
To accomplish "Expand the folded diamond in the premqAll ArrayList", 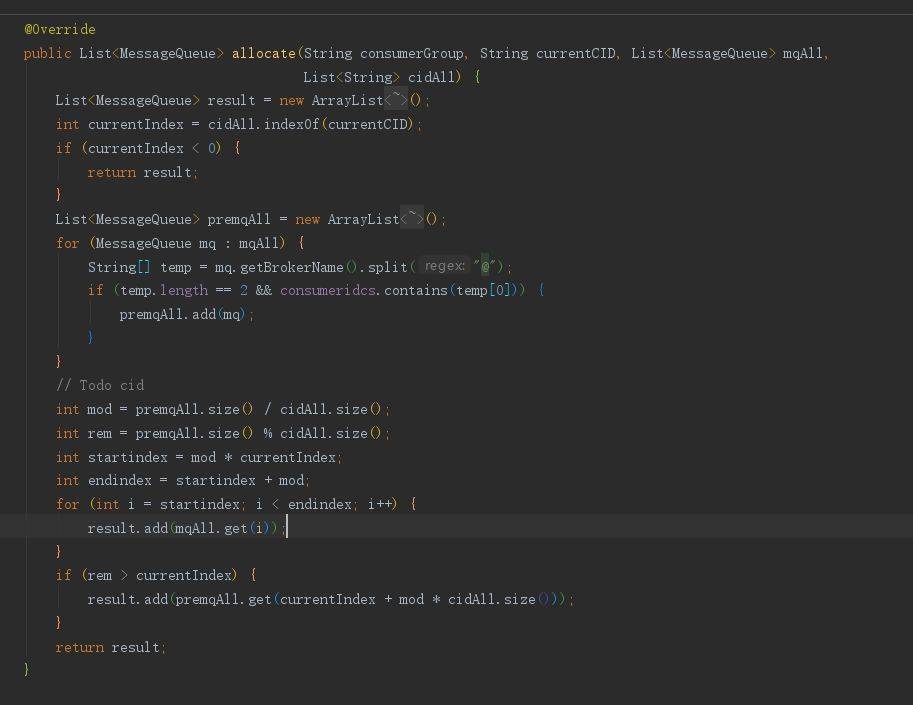I will pos(412,219).
